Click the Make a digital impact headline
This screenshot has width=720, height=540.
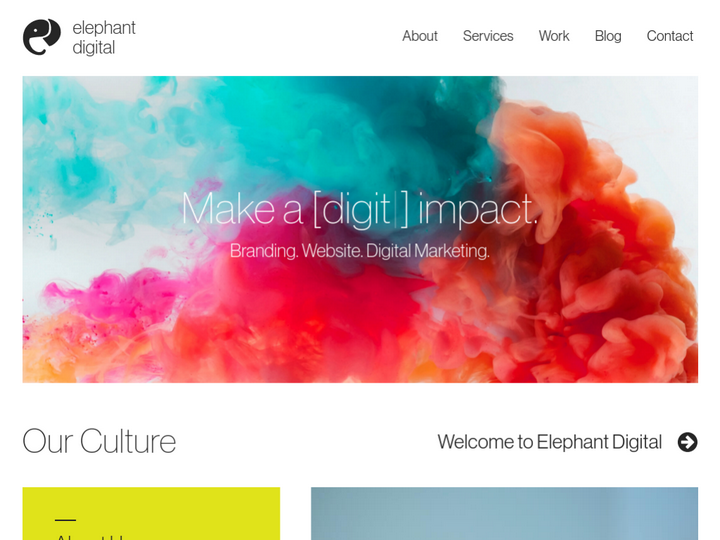click(360, 210)
